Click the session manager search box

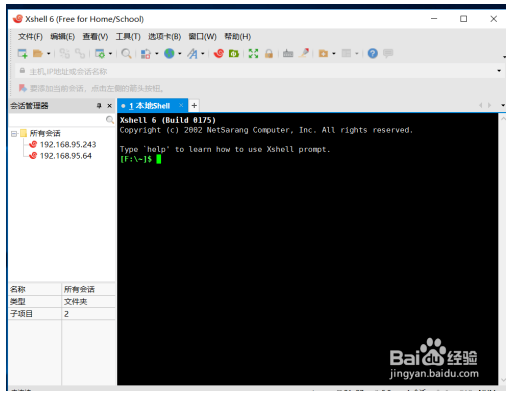coord(57,120)
